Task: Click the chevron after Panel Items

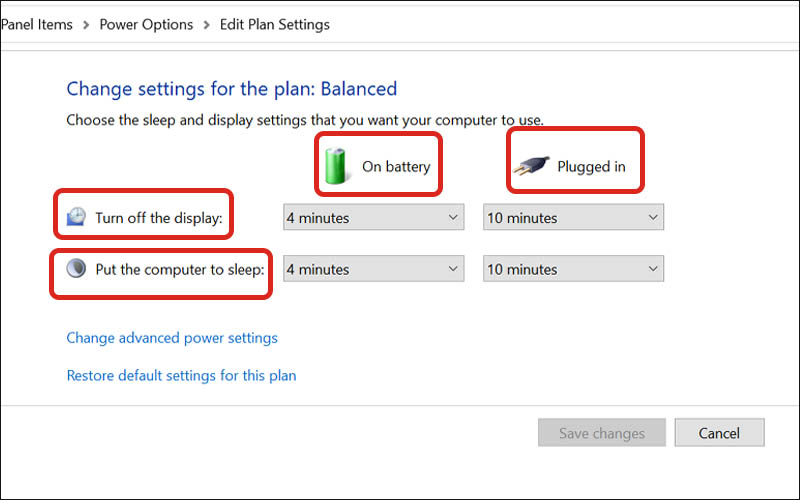Action: coord(86,24)
